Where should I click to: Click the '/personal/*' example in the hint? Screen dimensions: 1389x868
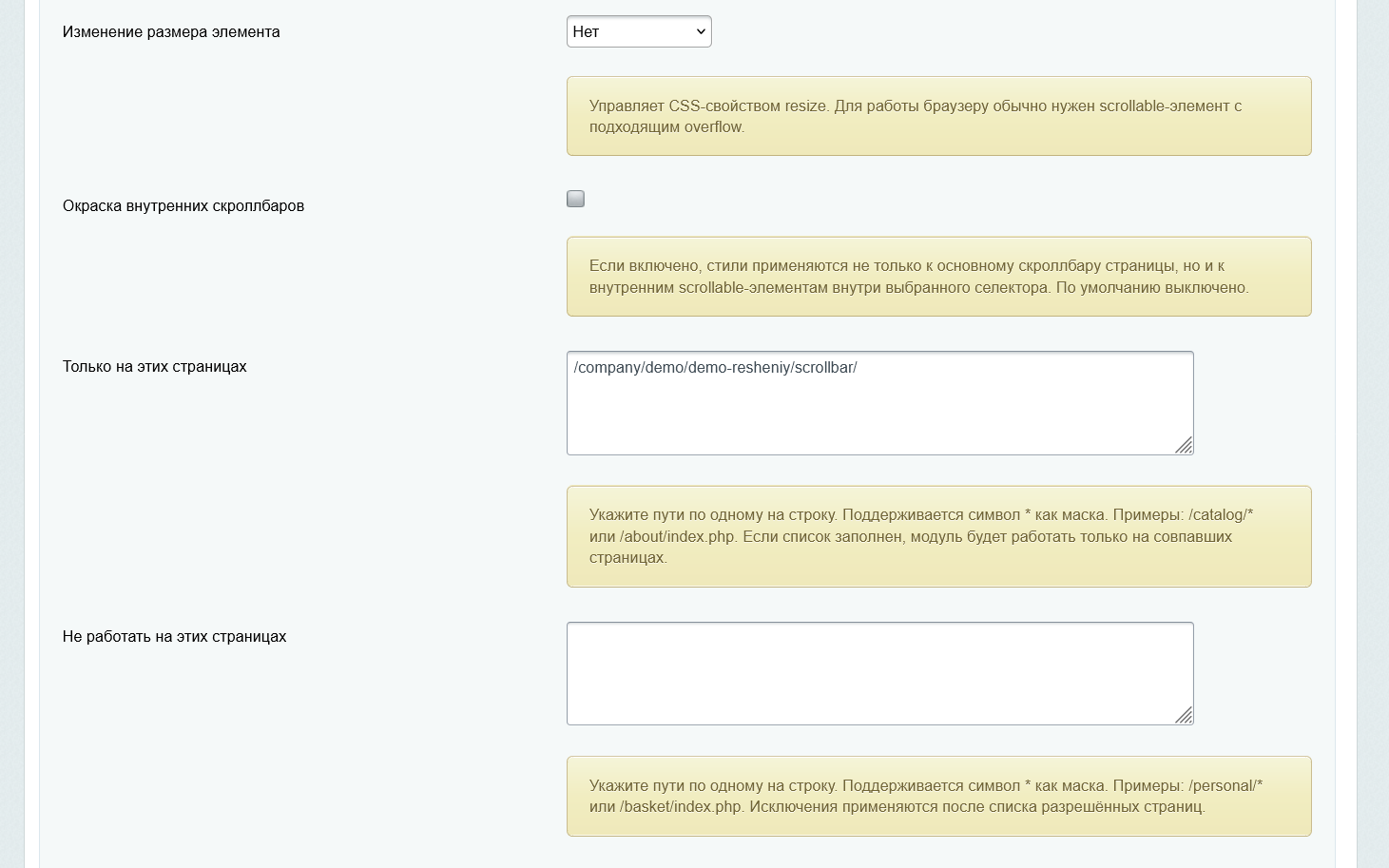1225,785
